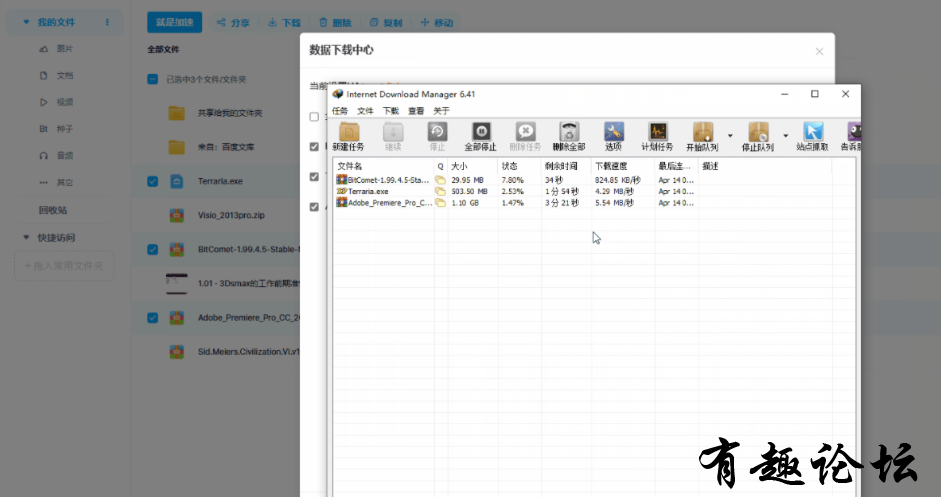Click the 站点抓取 (site grabber) icon
Screen dimensions: 941x497
[x=813, y=131]
